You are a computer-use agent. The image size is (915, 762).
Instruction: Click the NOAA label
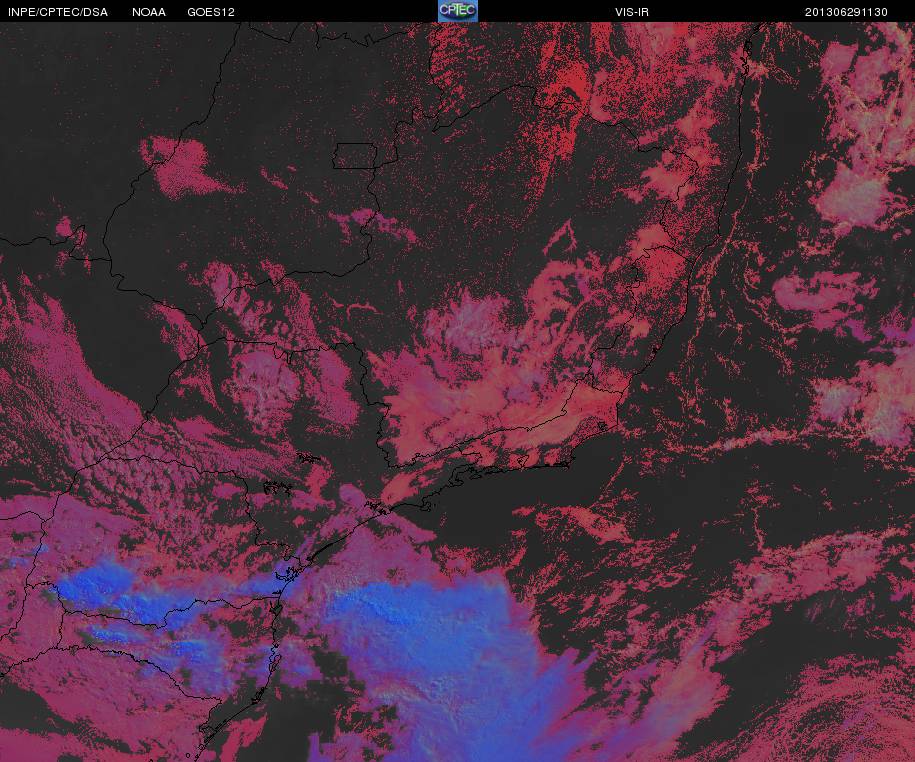tap(149, 12)
